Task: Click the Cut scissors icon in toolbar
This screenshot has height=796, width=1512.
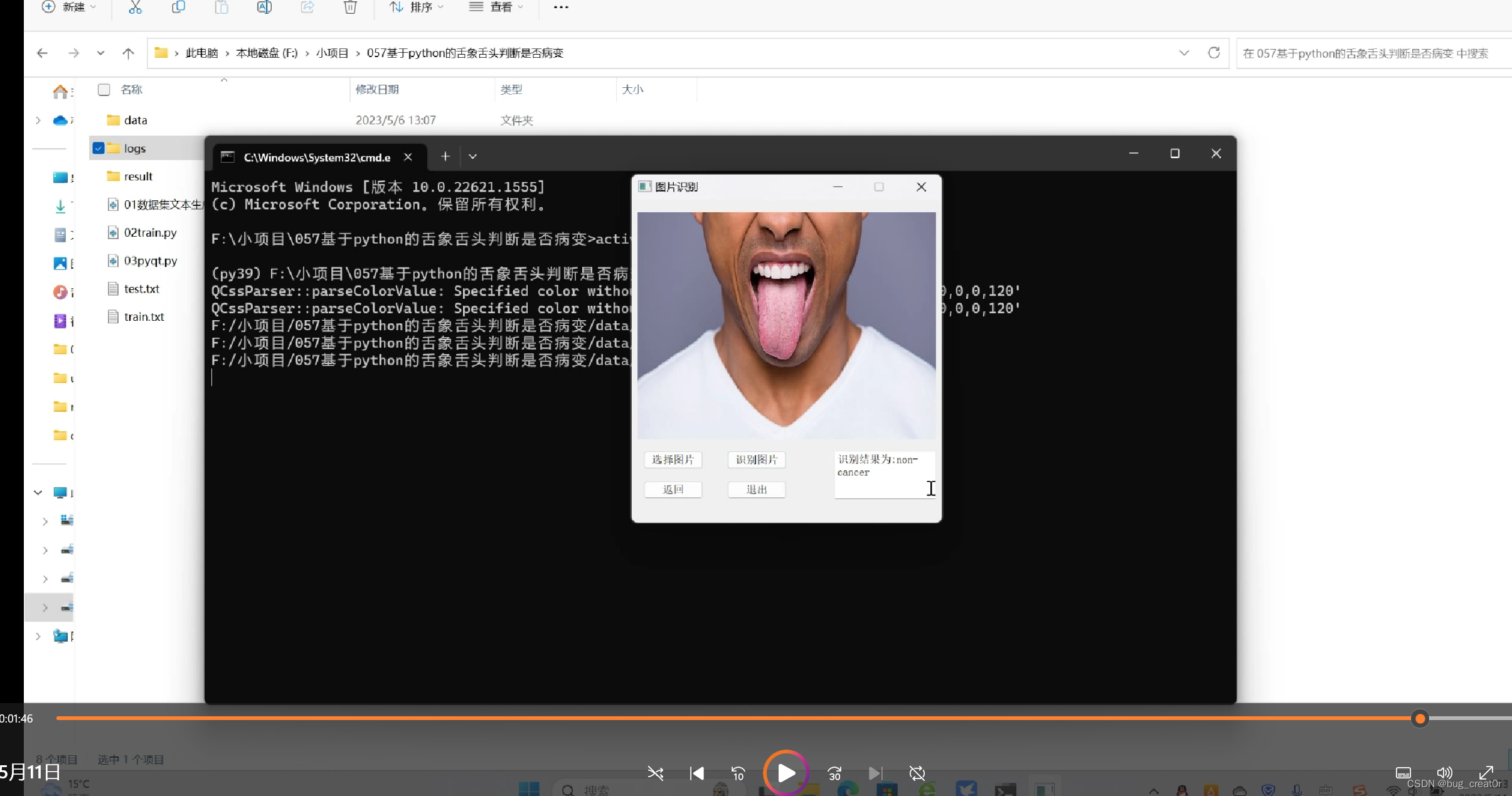Action: tap(135, 8)
